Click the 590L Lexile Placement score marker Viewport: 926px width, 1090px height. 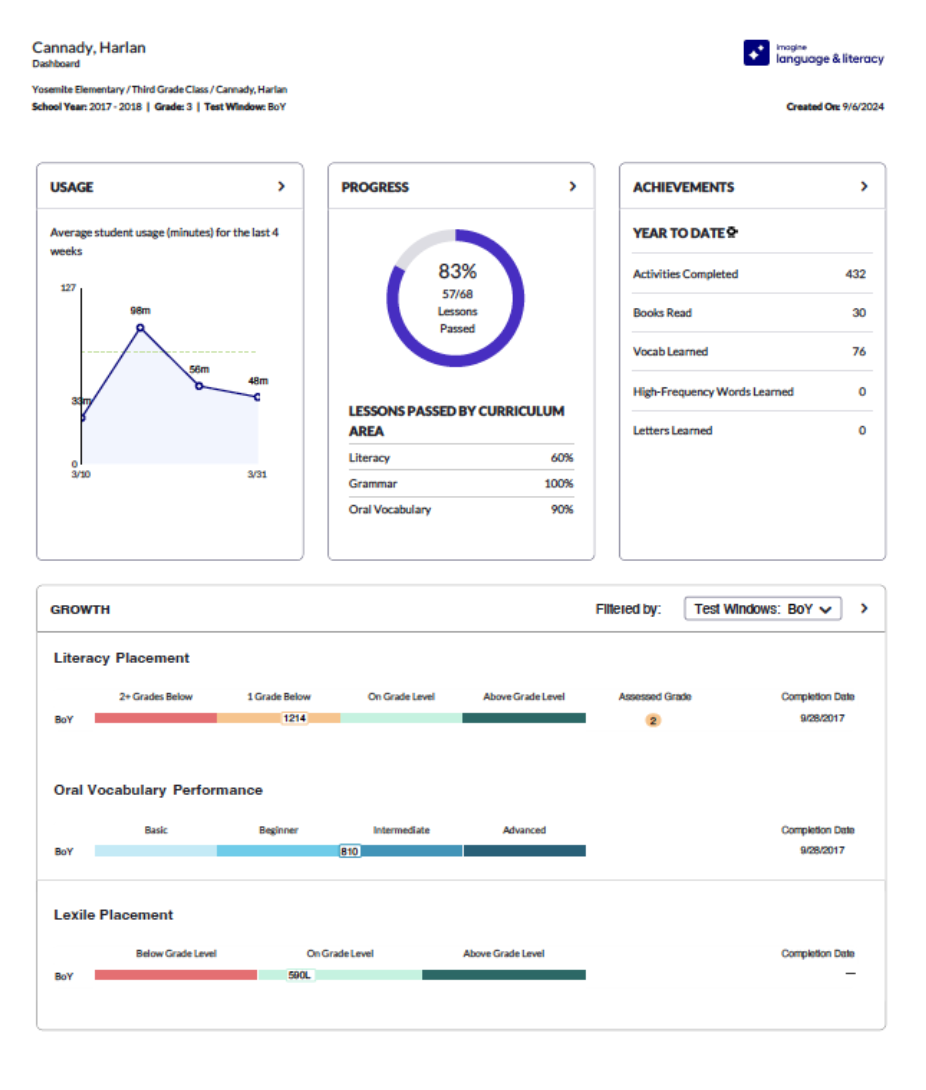point(300,975)
